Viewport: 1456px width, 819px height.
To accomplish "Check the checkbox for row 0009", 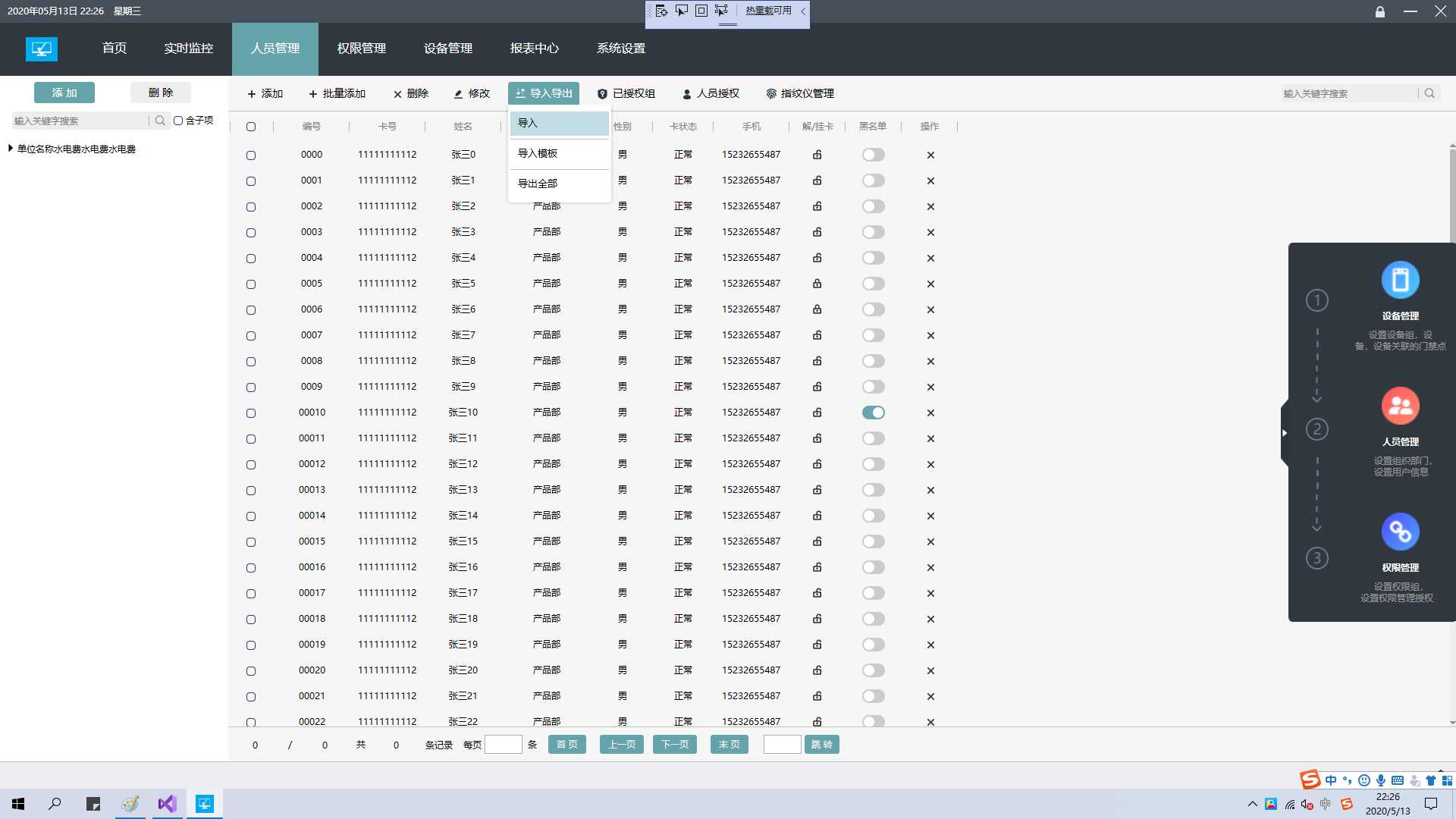I will click(251, 388).
